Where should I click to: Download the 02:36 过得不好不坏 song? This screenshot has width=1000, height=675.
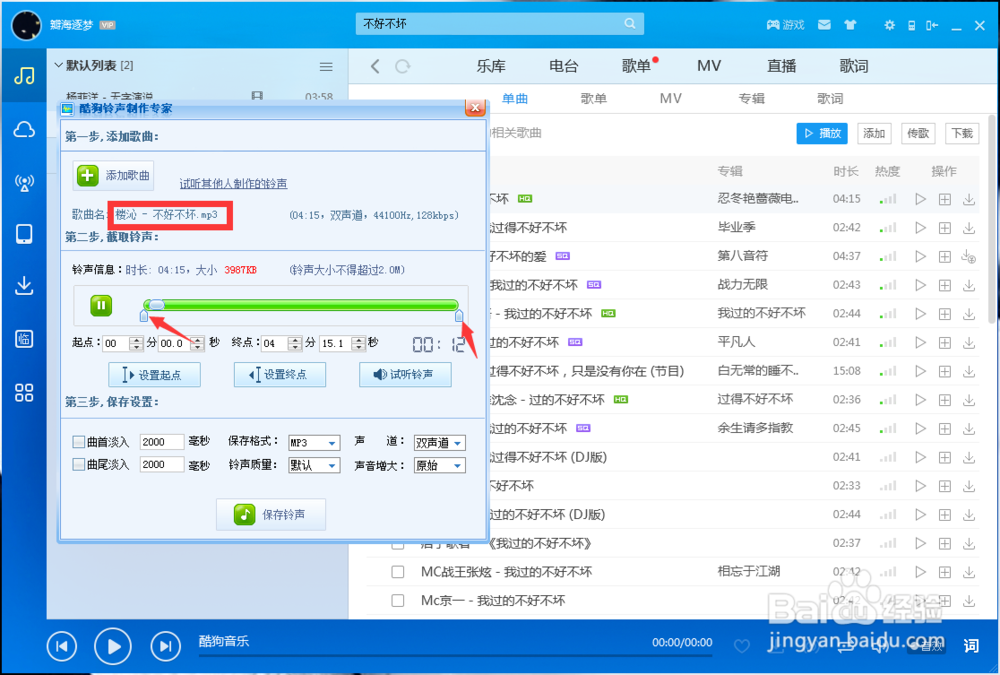point(969,400)
